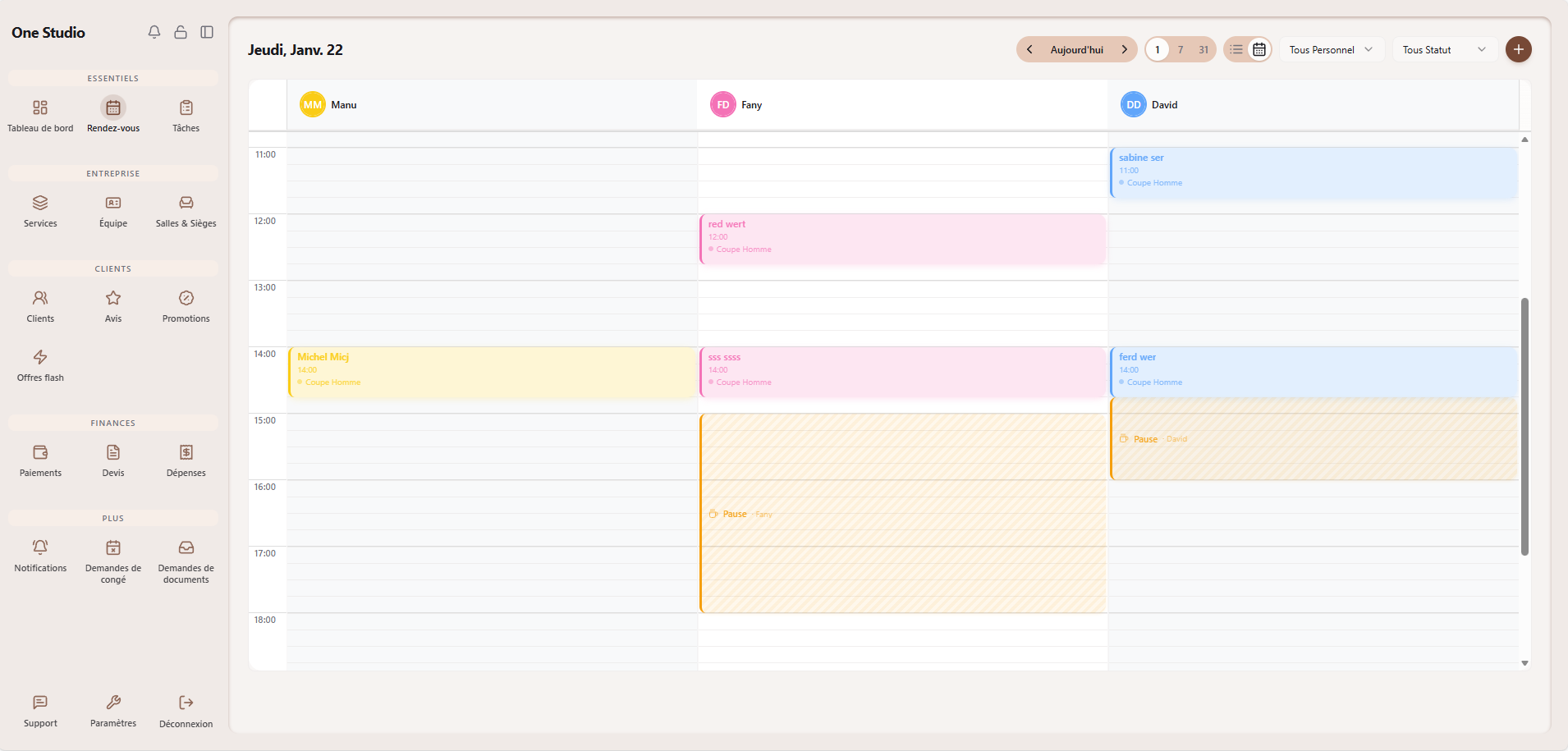Open Déconnexion to log out
The width and height of the screenshot is (1568, 751).
[x=186, y=710]
